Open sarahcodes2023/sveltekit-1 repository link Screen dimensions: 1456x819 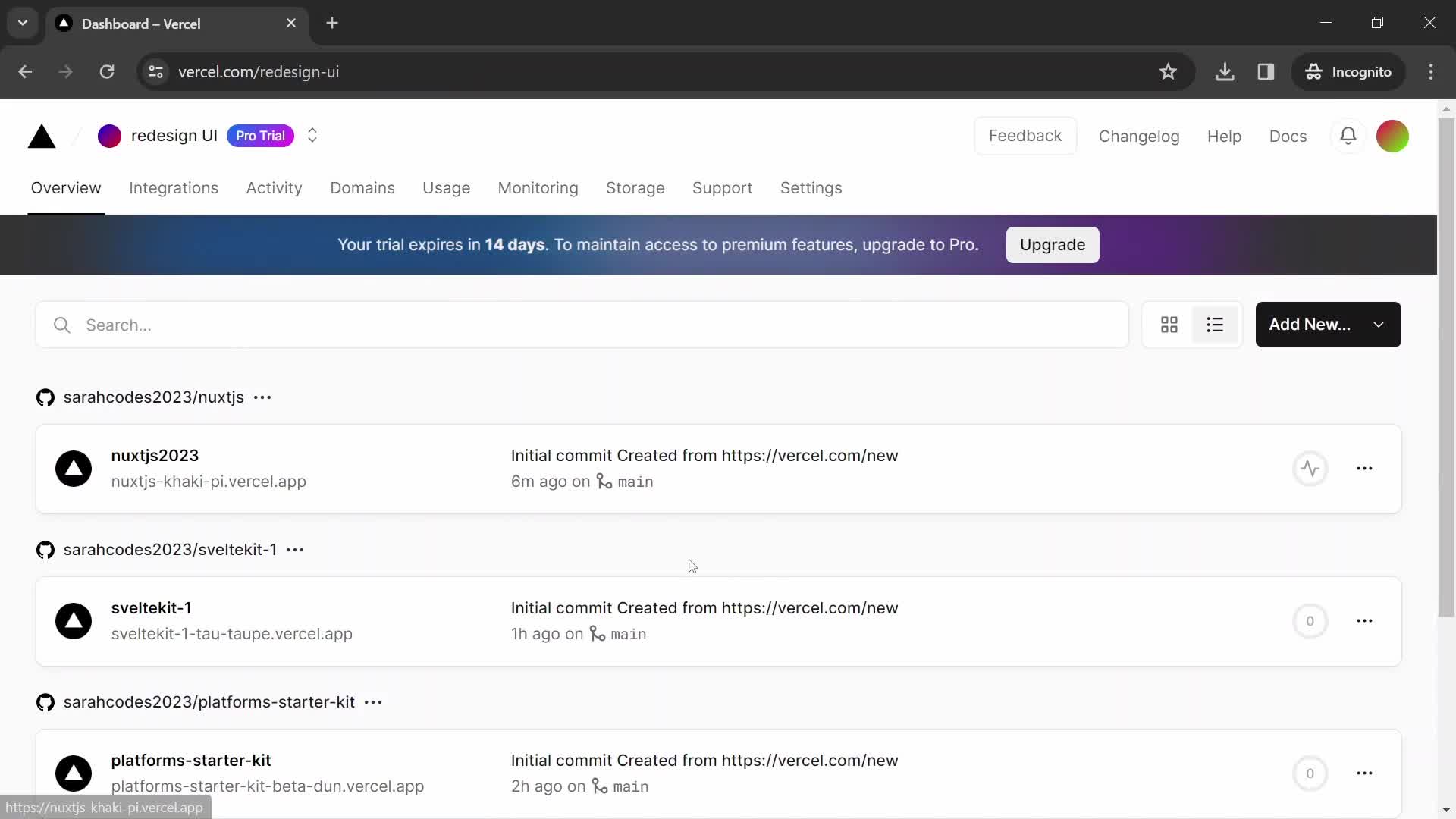[170, 550]
